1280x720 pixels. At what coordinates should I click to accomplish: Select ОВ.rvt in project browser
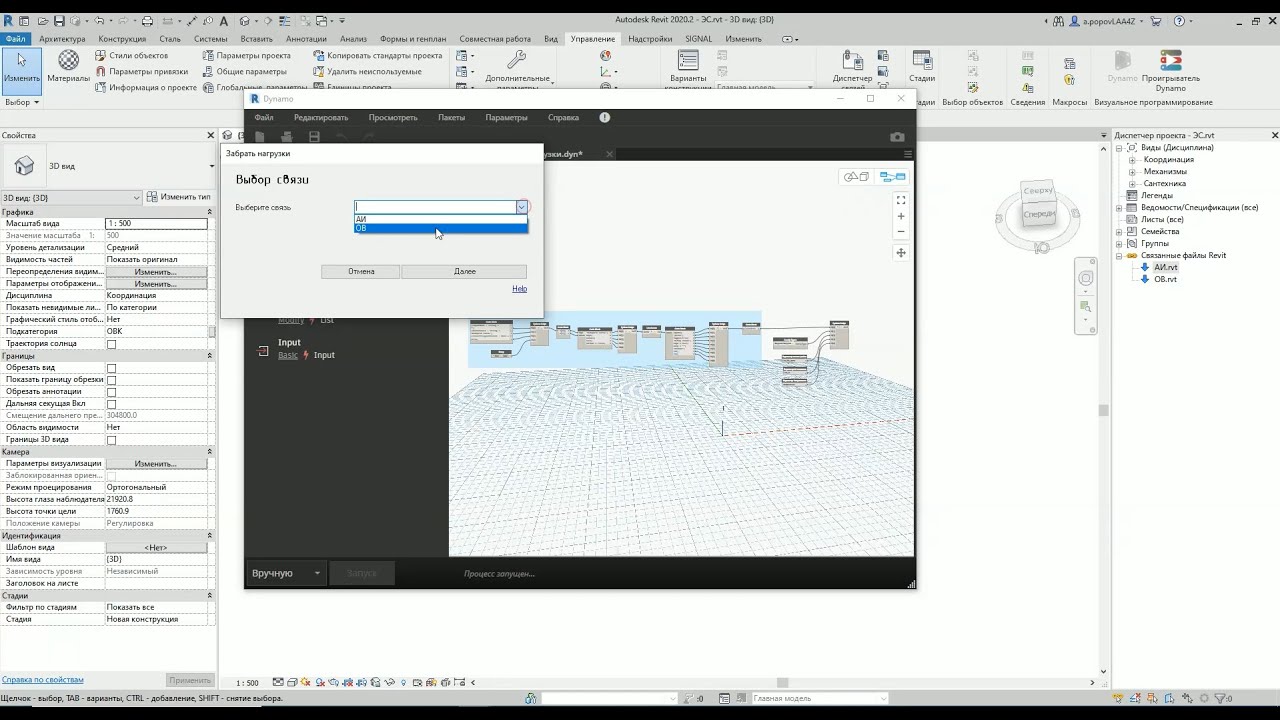click(1165, 280)
